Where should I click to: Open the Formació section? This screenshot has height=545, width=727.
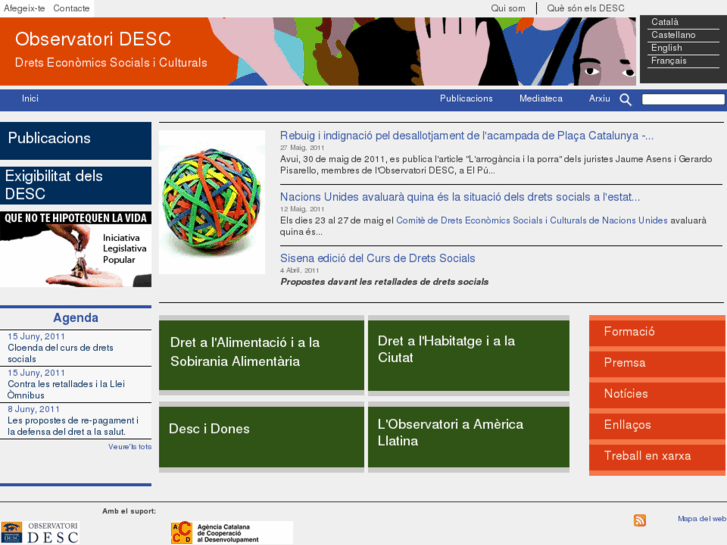(x=657, y=332)
